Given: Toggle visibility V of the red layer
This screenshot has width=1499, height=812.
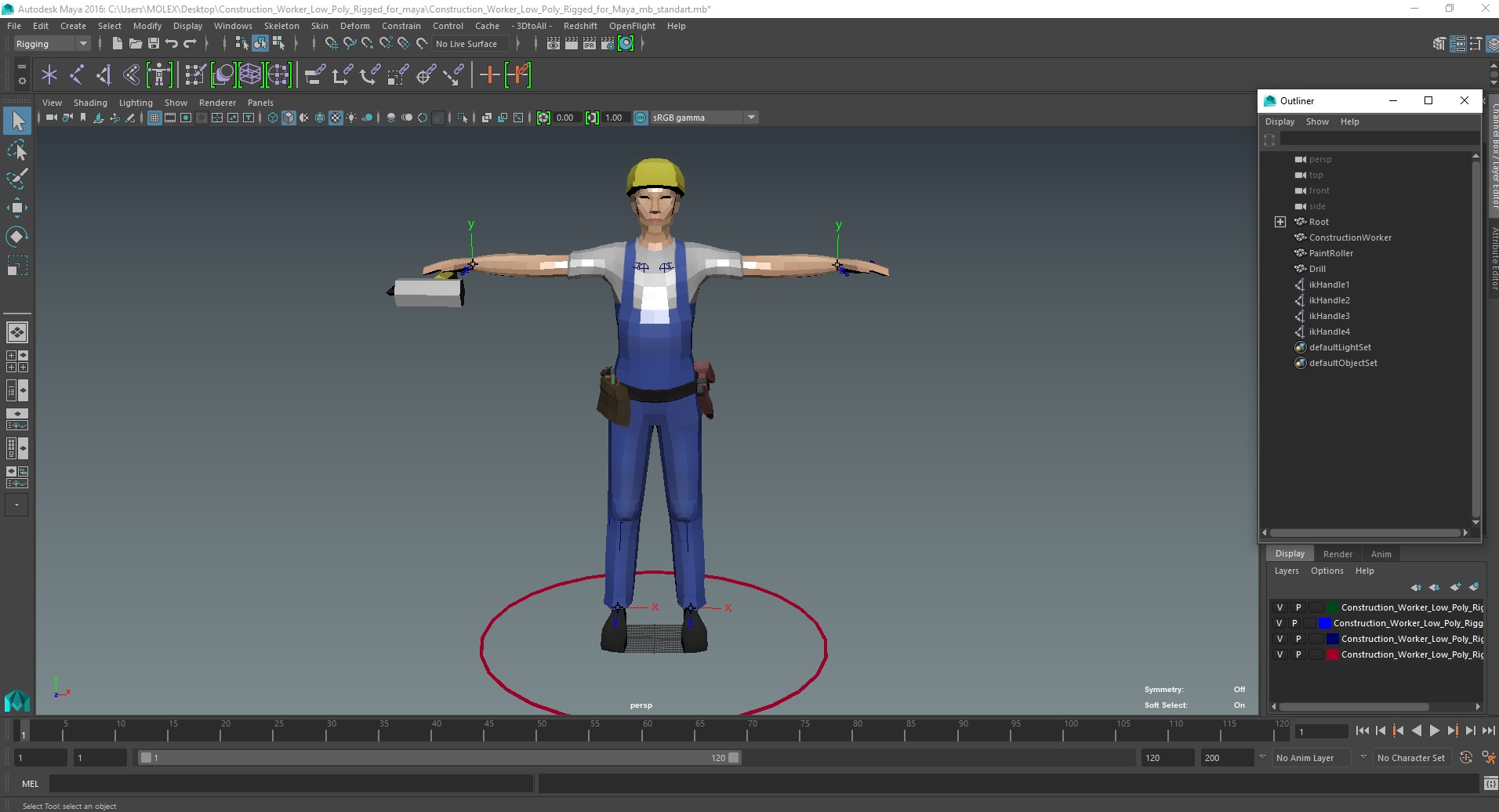Looking at the screenshot, I should pos(1279,654).
